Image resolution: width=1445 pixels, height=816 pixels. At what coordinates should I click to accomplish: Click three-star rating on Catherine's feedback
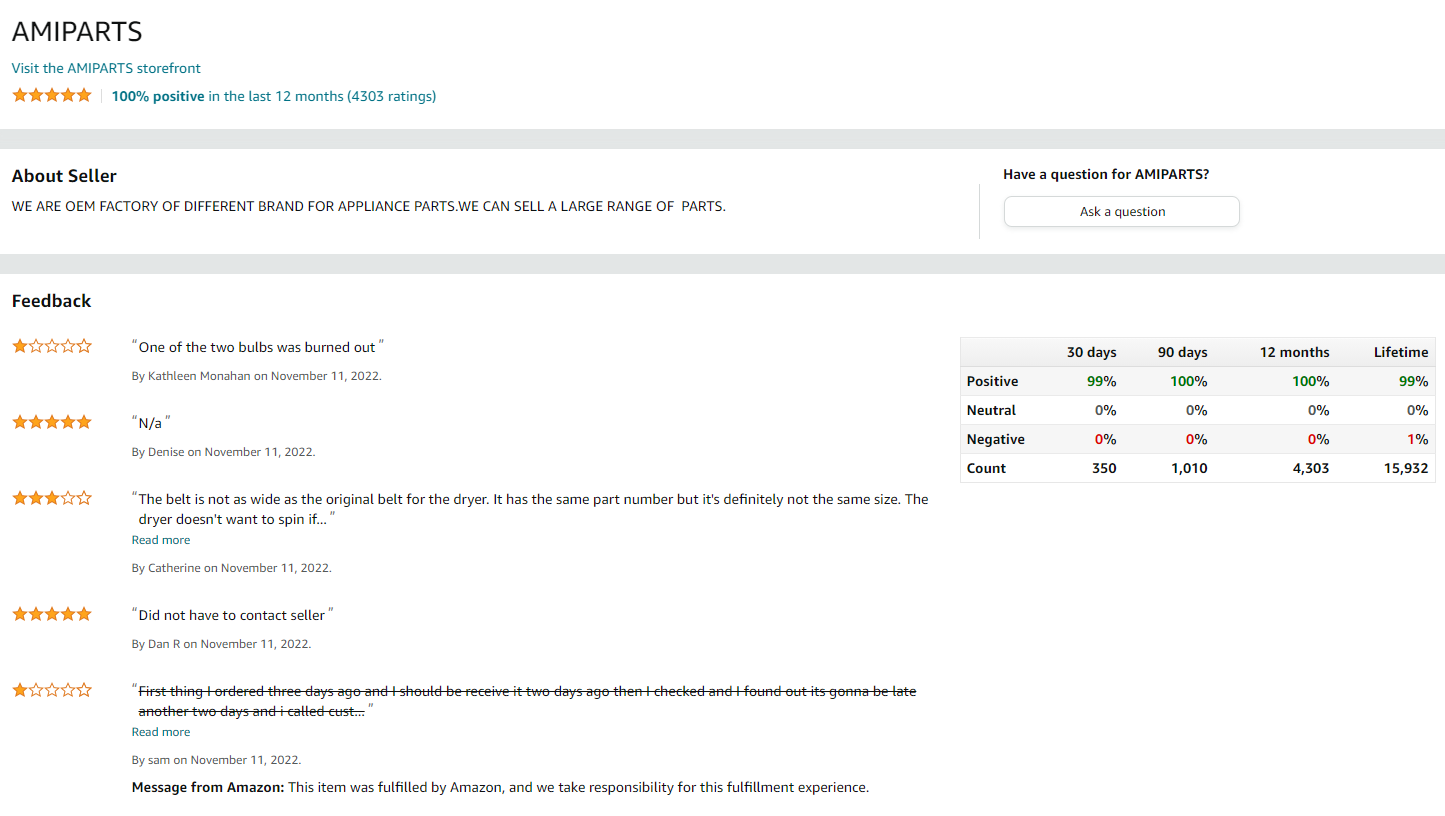(x=52, y=498)
